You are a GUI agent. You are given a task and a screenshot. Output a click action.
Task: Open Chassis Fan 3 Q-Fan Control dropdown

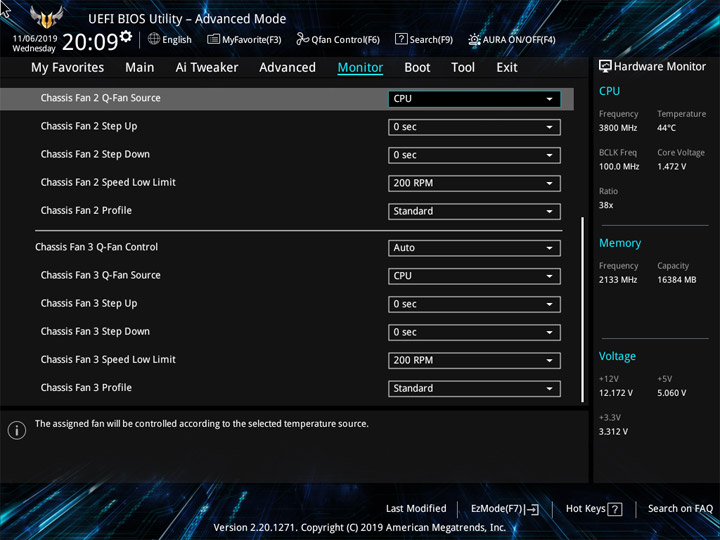click(474, 248)
